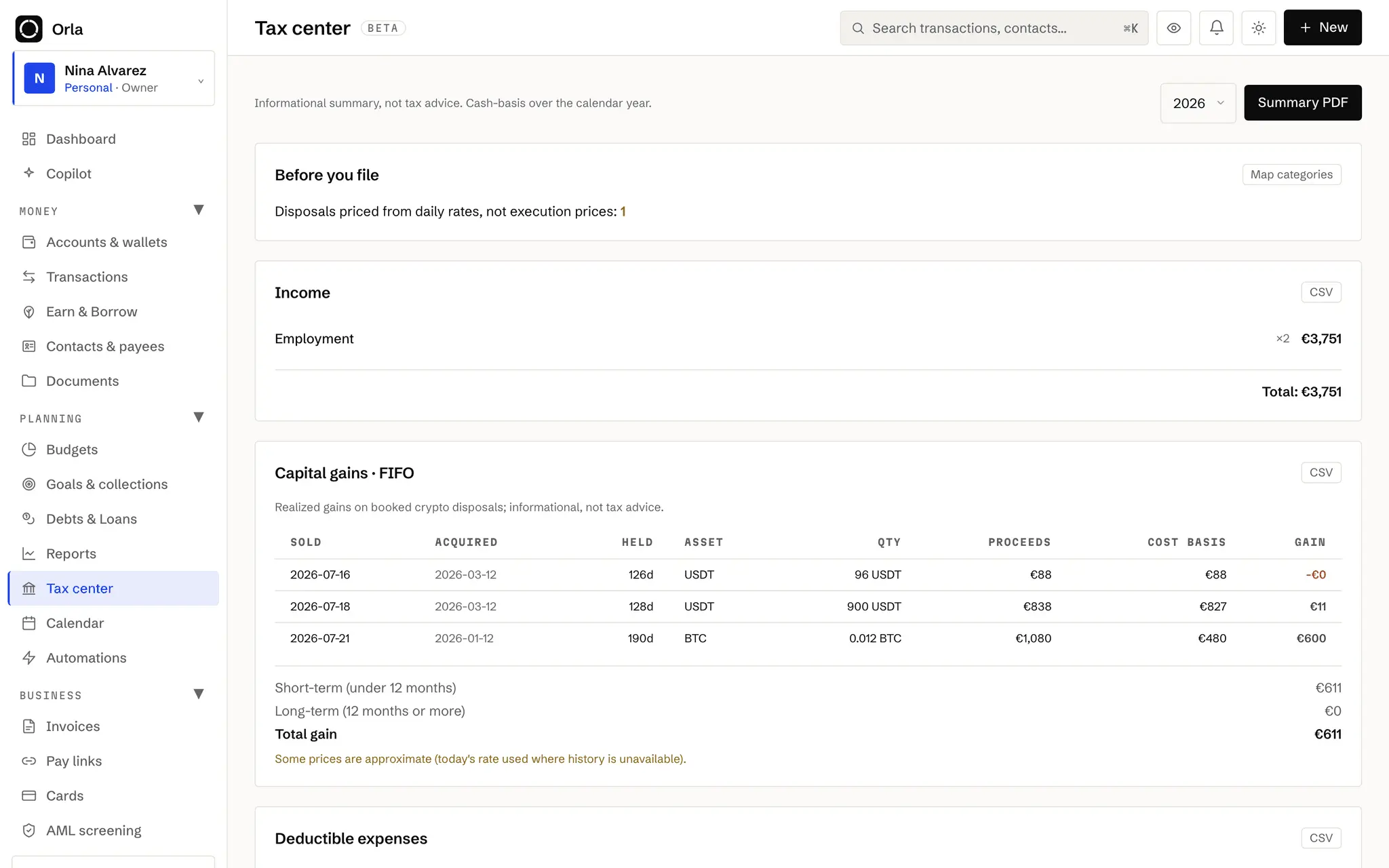Click the Budgets pie chart icon
This screenshot has width=1389, height=868.
coord(28,449)
